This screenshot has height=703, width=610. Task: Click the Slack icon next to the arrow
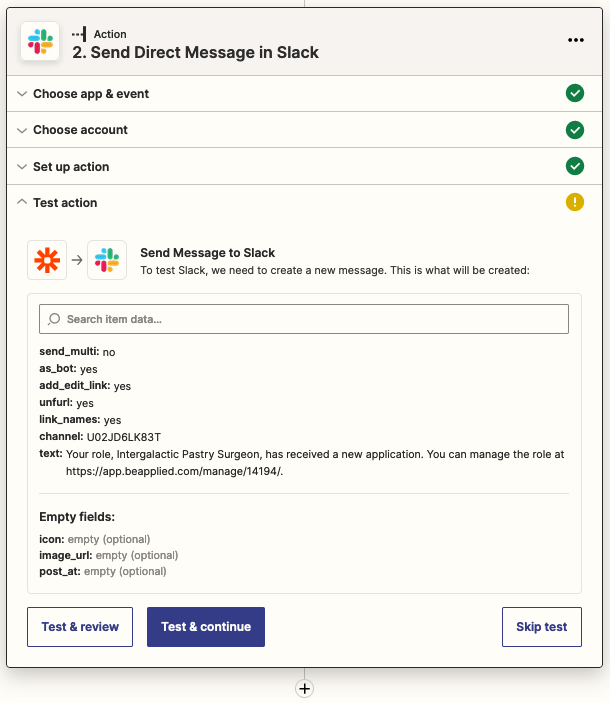[x=107, y=260]
